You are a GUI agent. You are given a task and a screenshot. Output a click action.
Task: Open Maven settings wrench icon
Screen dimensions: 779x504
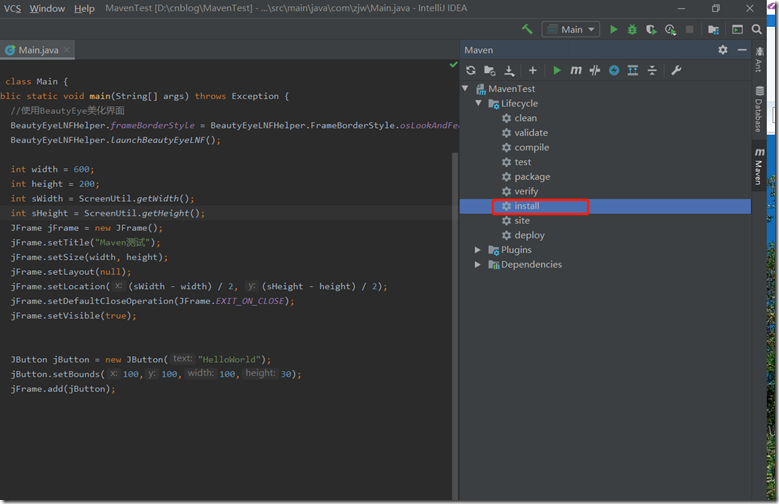676,70
